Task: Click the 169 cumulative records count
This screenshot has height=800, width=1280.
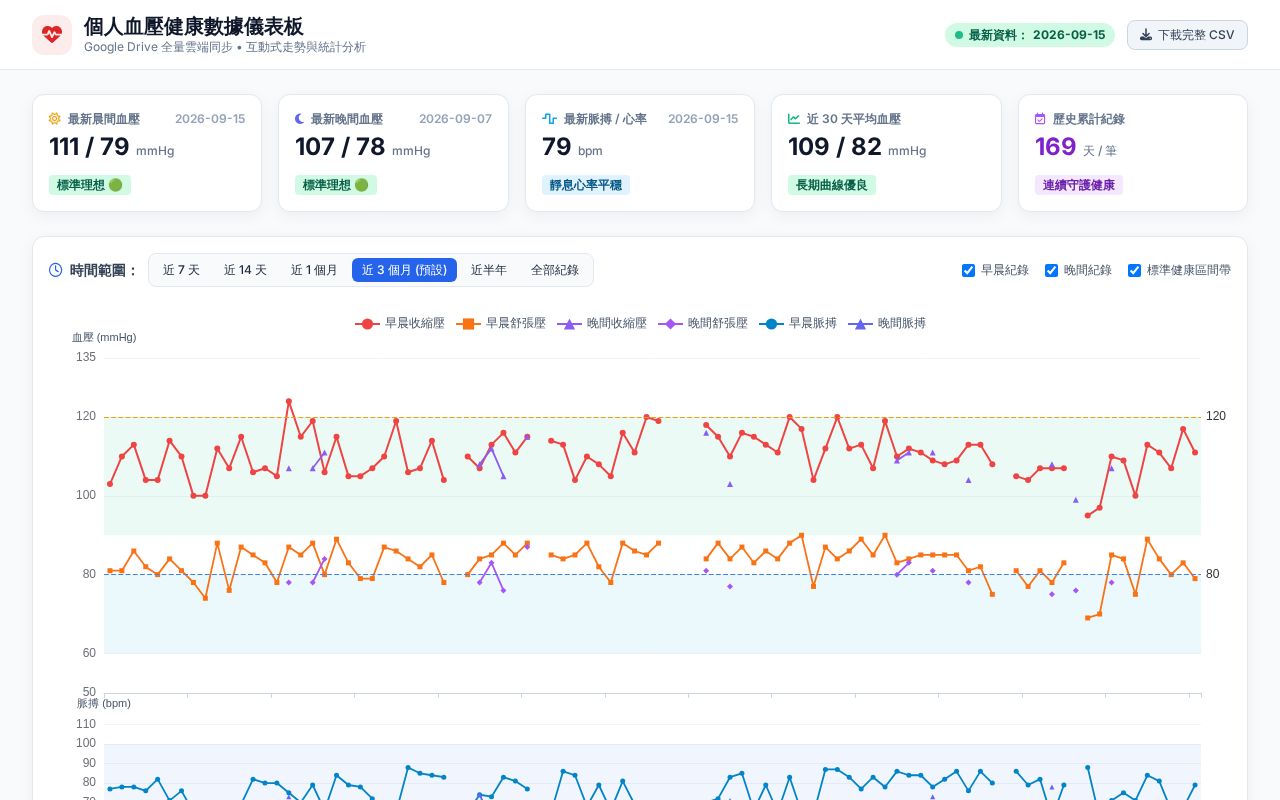Action: (x=1056, y=147)
